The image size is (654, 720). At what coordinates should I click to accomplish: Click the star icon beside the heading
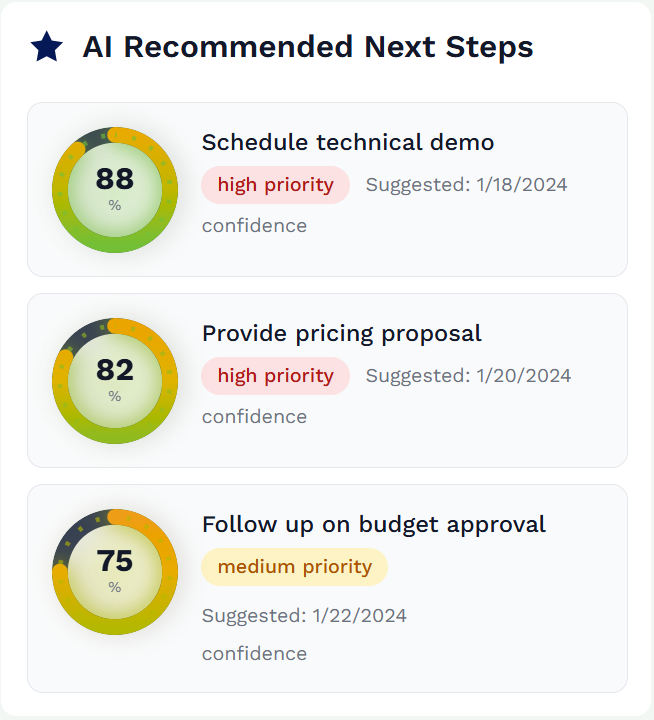[x=47, y=47]
